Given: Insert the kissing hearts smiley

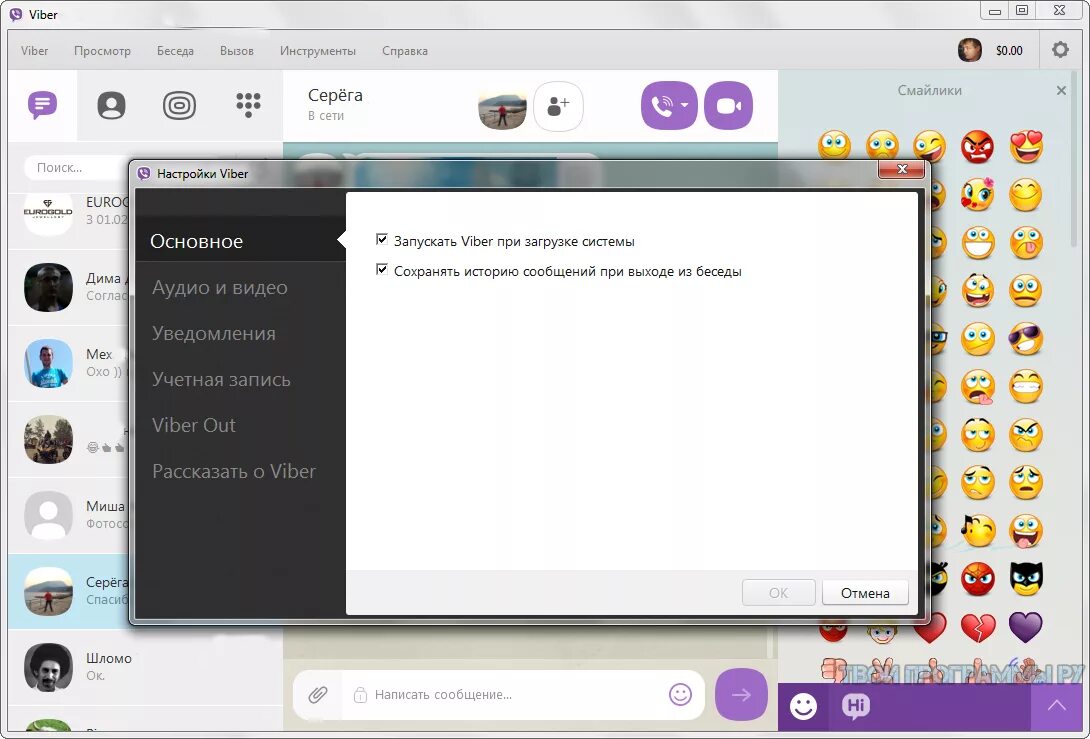Looking at the screenshot, I should (x=977, y=195).
